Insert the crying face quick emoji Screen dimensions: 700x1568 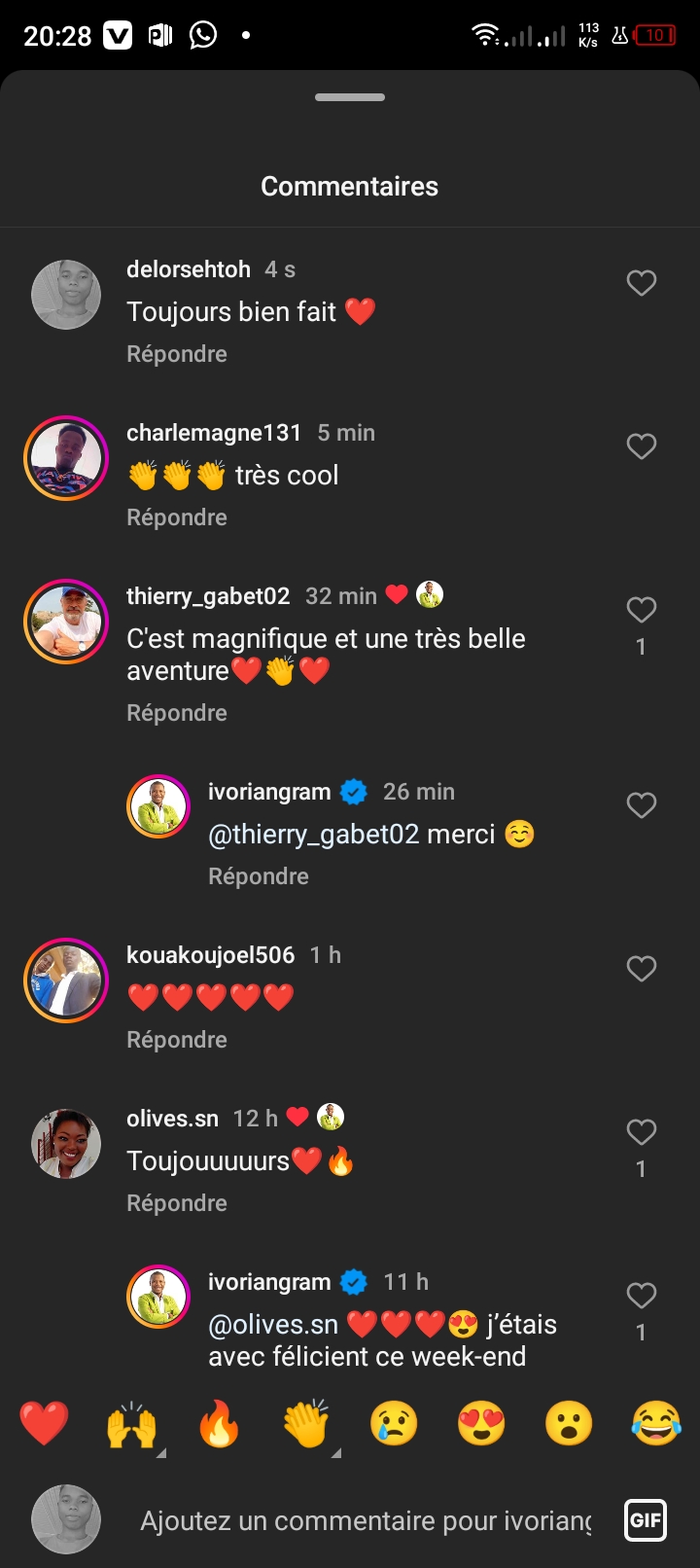394,1424
